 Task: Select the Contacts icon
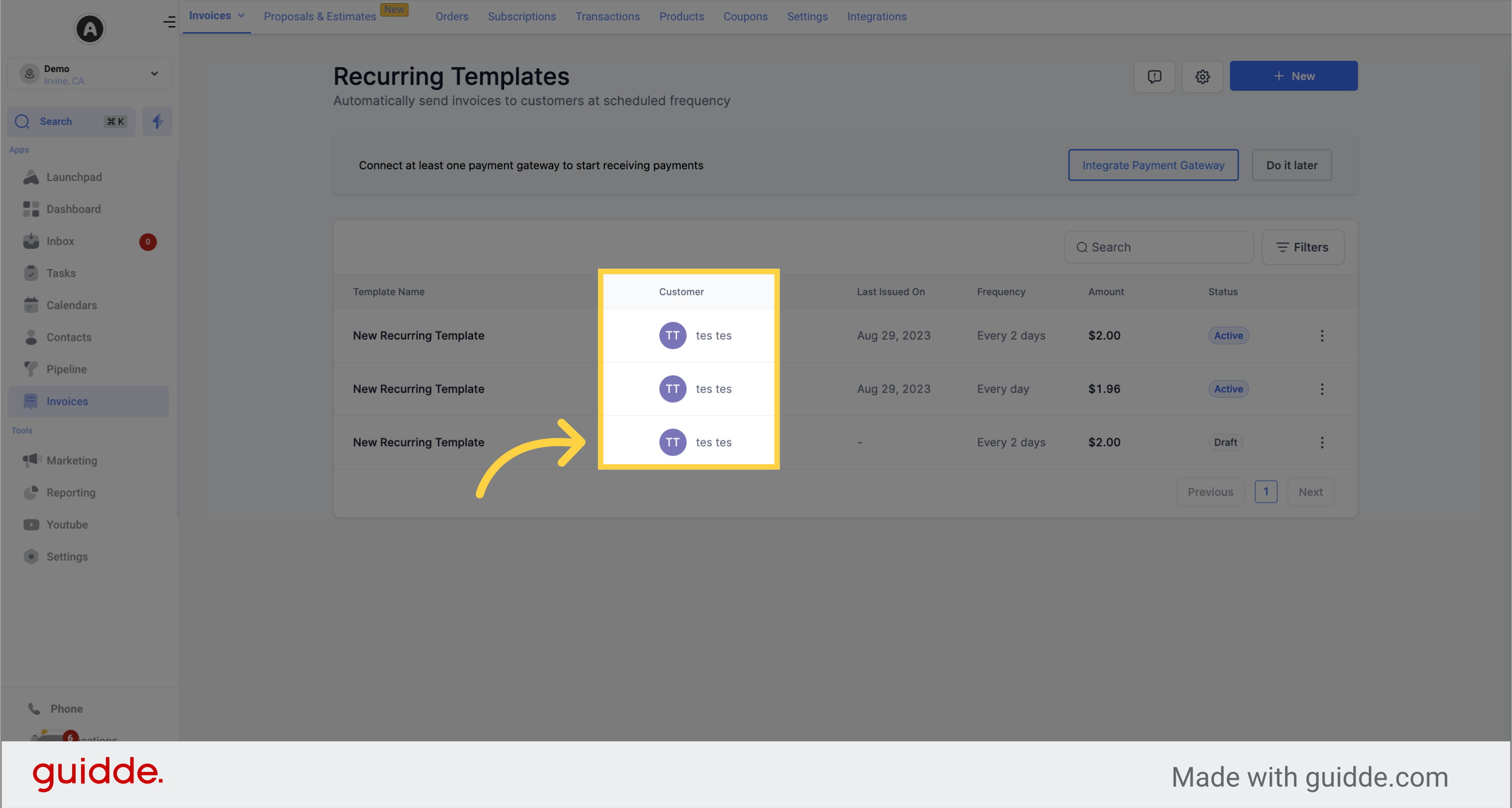click(32, 336)
